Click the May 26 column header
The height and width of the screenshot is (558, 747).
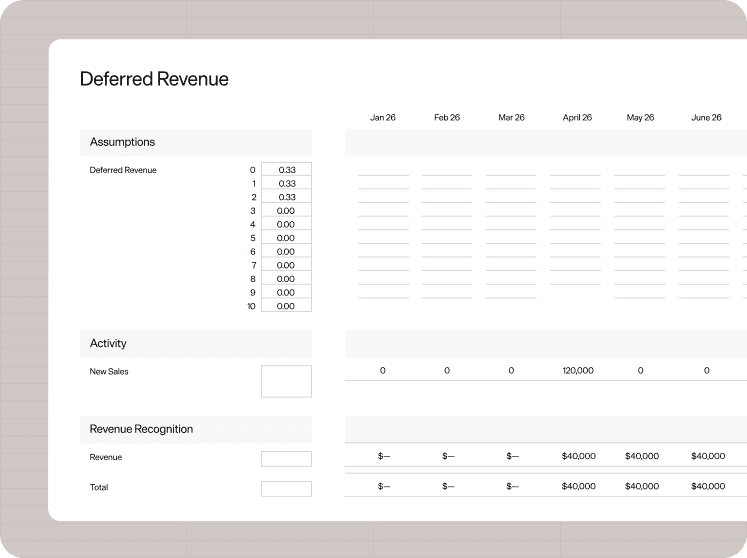coord(640,117)
